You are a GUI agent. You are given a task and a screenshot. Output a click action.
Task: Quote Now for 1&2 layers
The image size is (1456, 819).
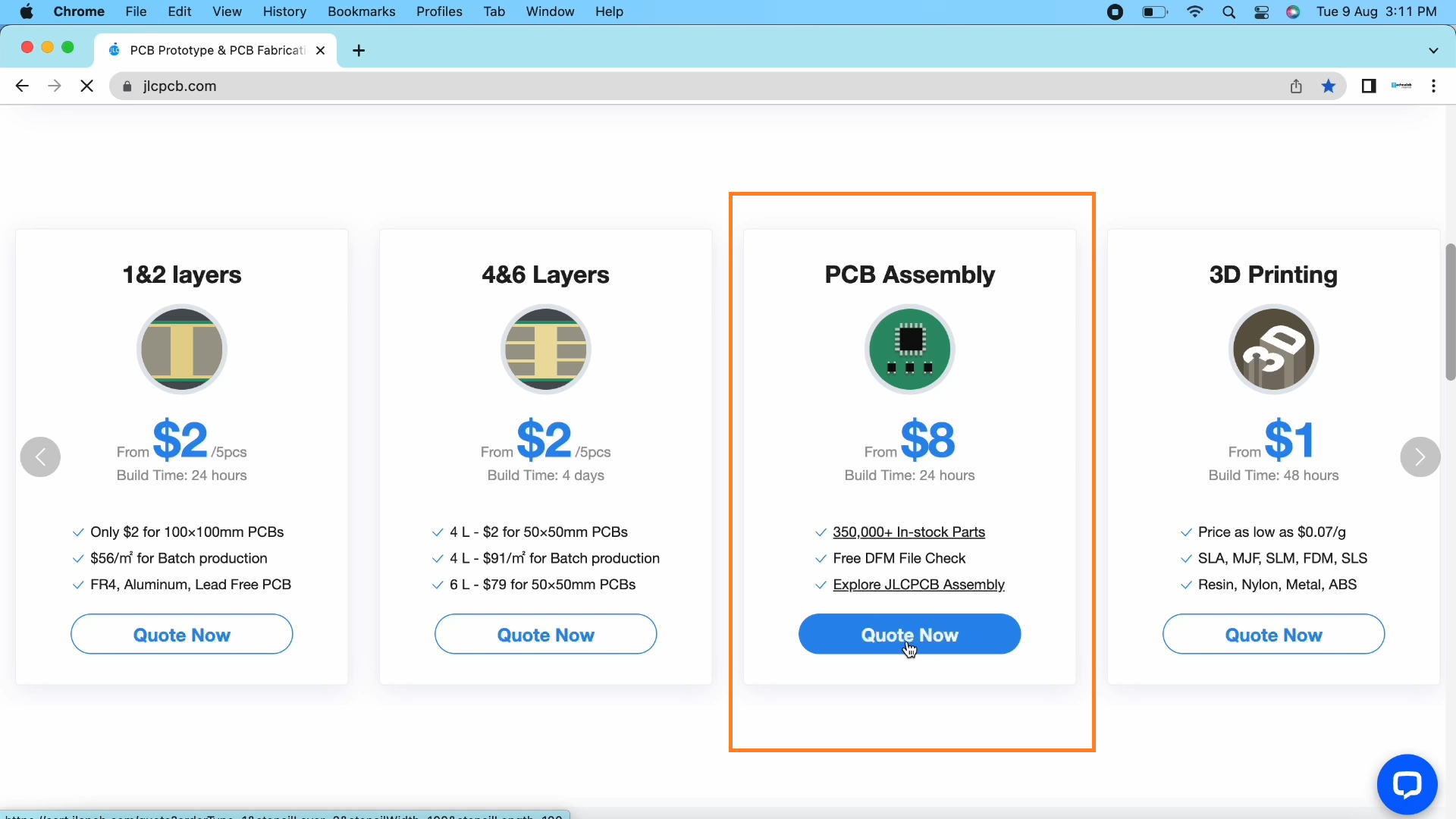tap(182, 635)
